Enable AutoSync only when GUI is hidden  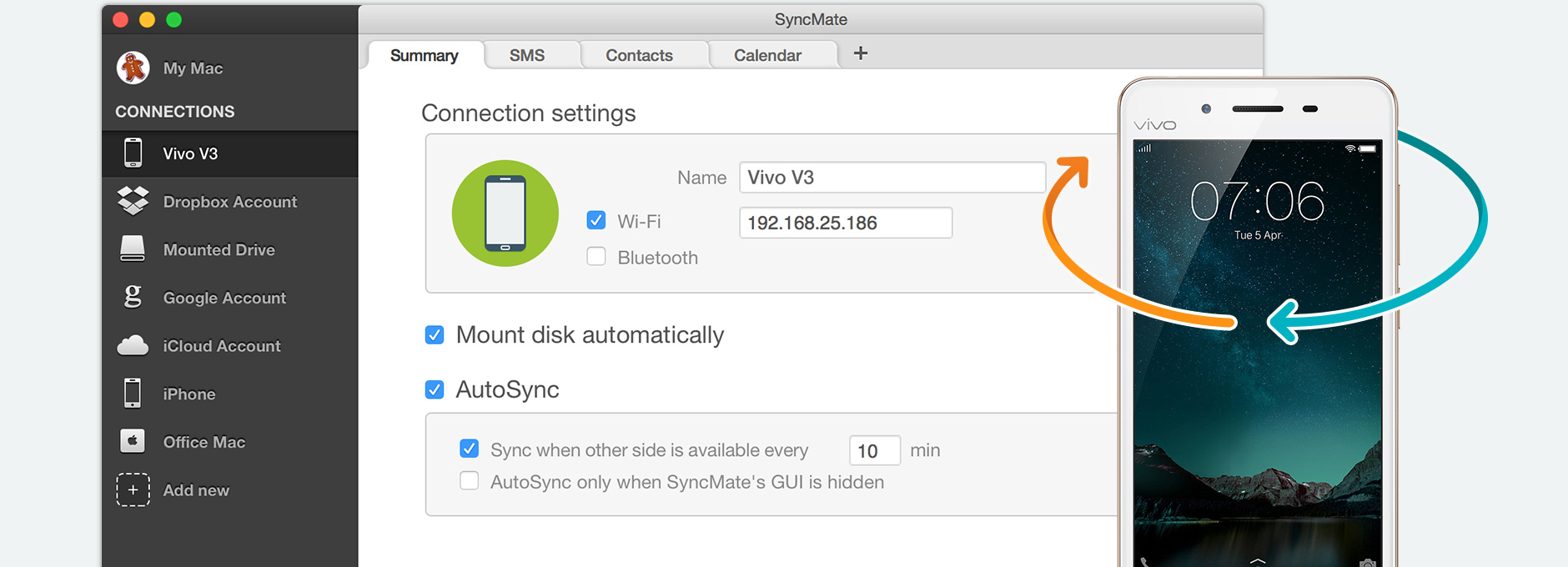[470, 481]
